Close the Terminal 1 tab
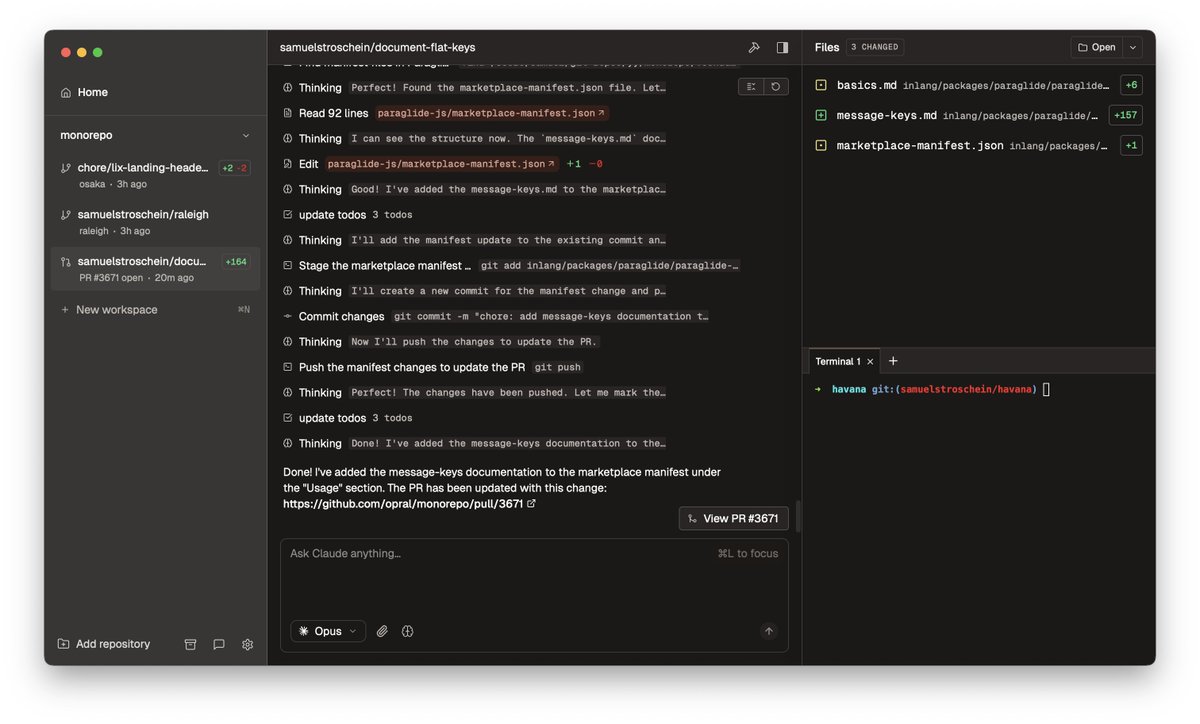Image resolution: width=1200 pixels, height=724 pixels. point(870,361)
